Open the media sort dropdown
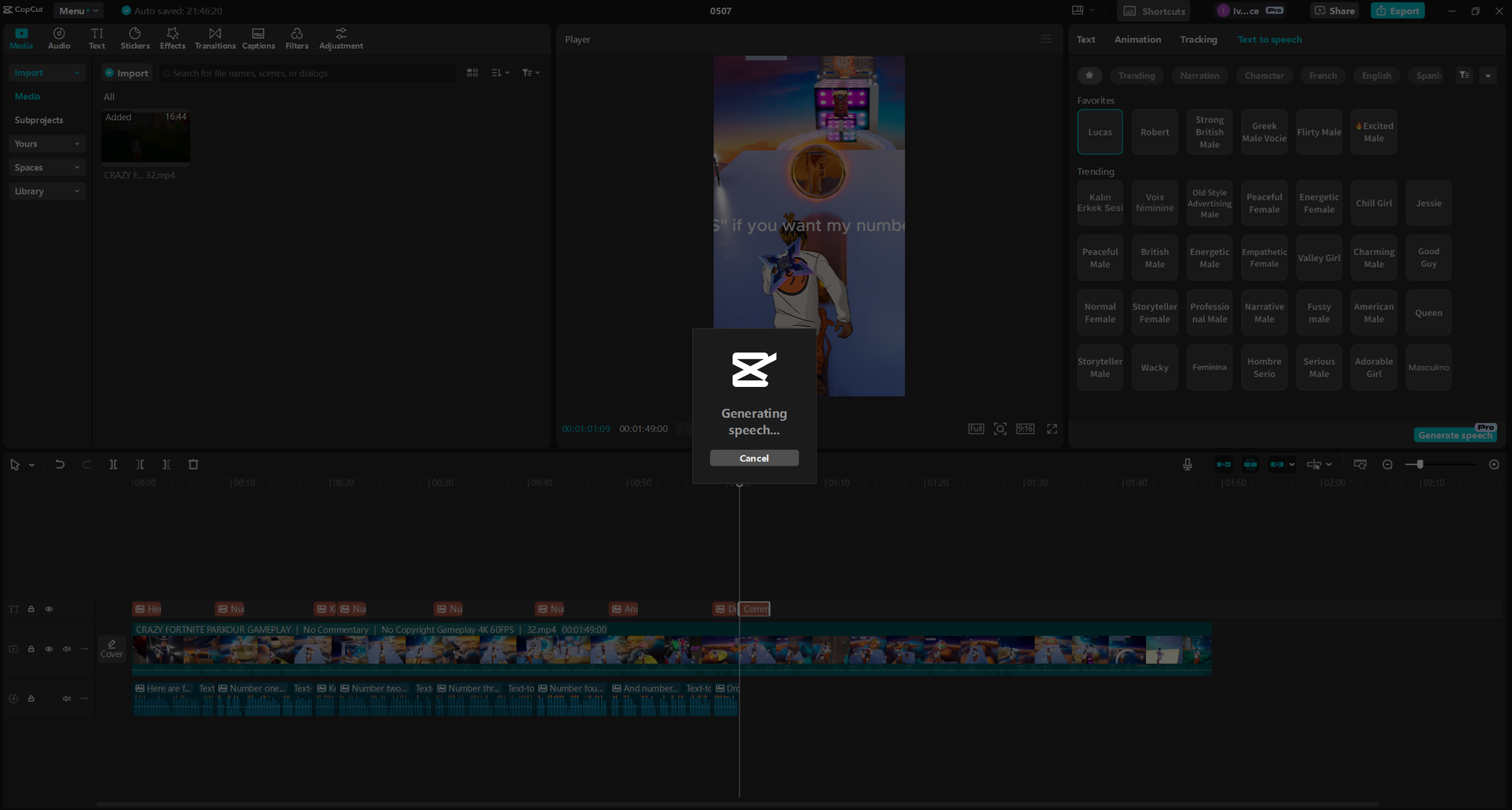The width and height of the screenshot is (1512, 810). (501, 73)
